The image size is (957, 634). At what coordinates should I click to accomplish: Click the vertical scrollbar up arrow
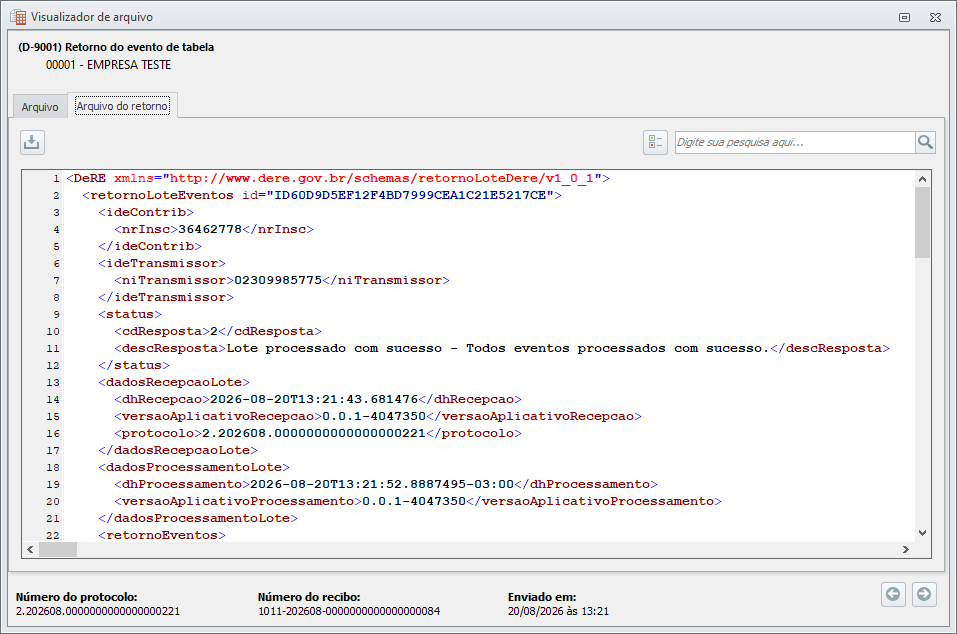pos(922,179)
